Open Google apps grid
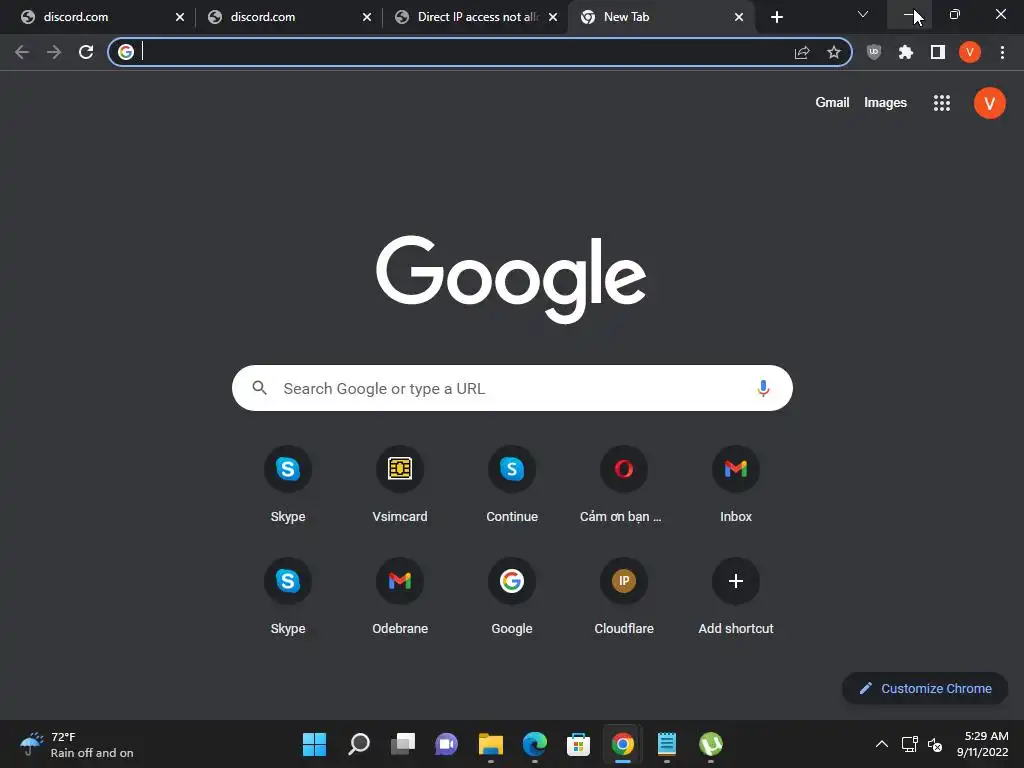1024x768 pixels. [942, 103]
